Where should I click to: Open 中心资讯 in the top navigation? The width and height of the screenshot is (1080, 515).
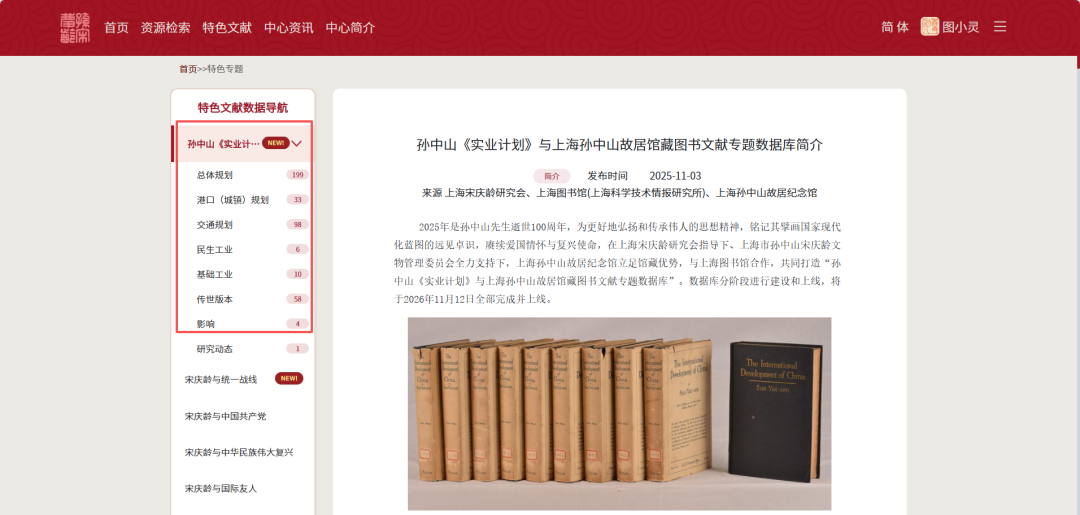289,28
